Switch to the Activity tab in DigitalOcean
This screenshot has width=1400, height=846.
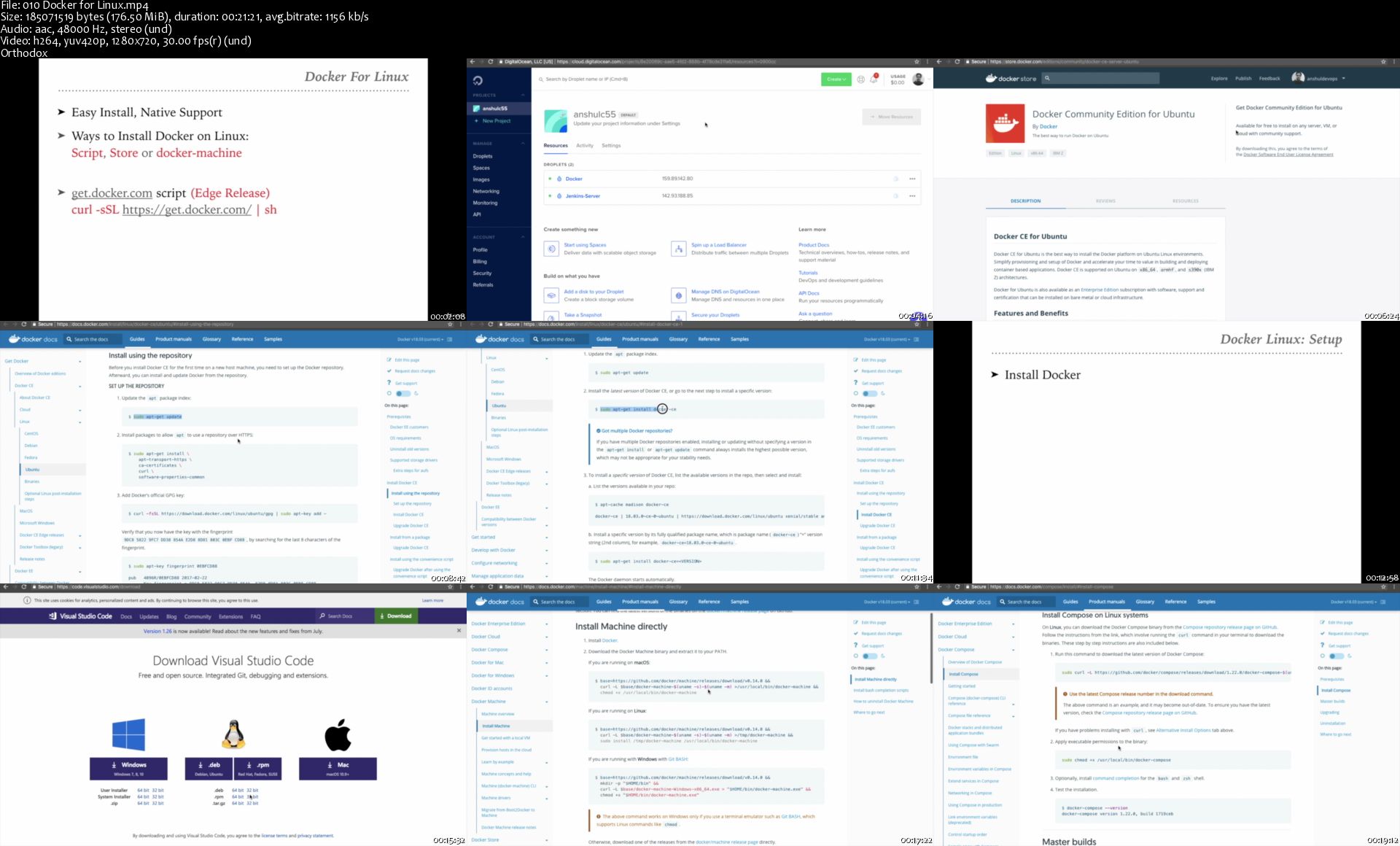point(585,146)
